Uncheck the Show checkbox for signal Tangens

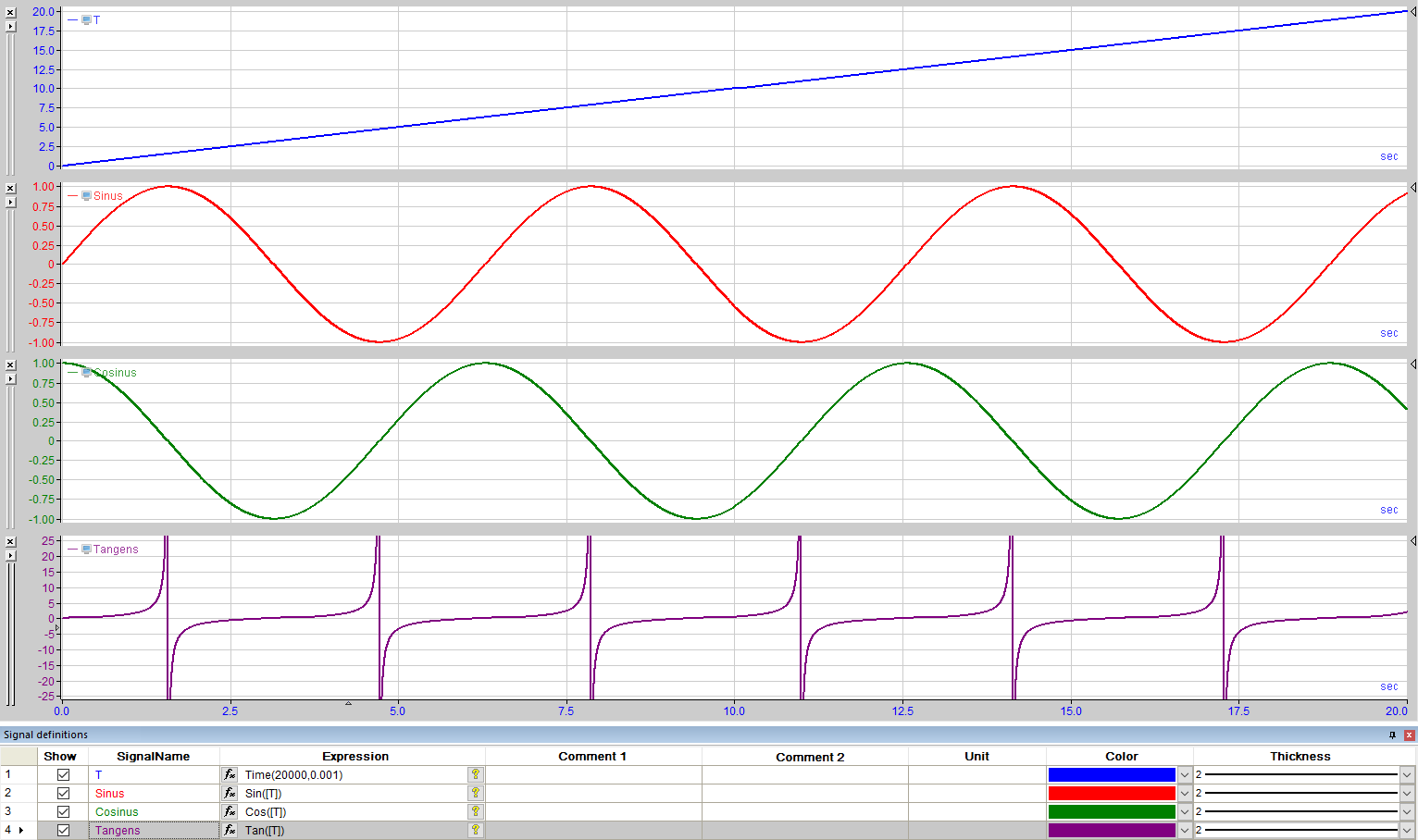point(63,830)
